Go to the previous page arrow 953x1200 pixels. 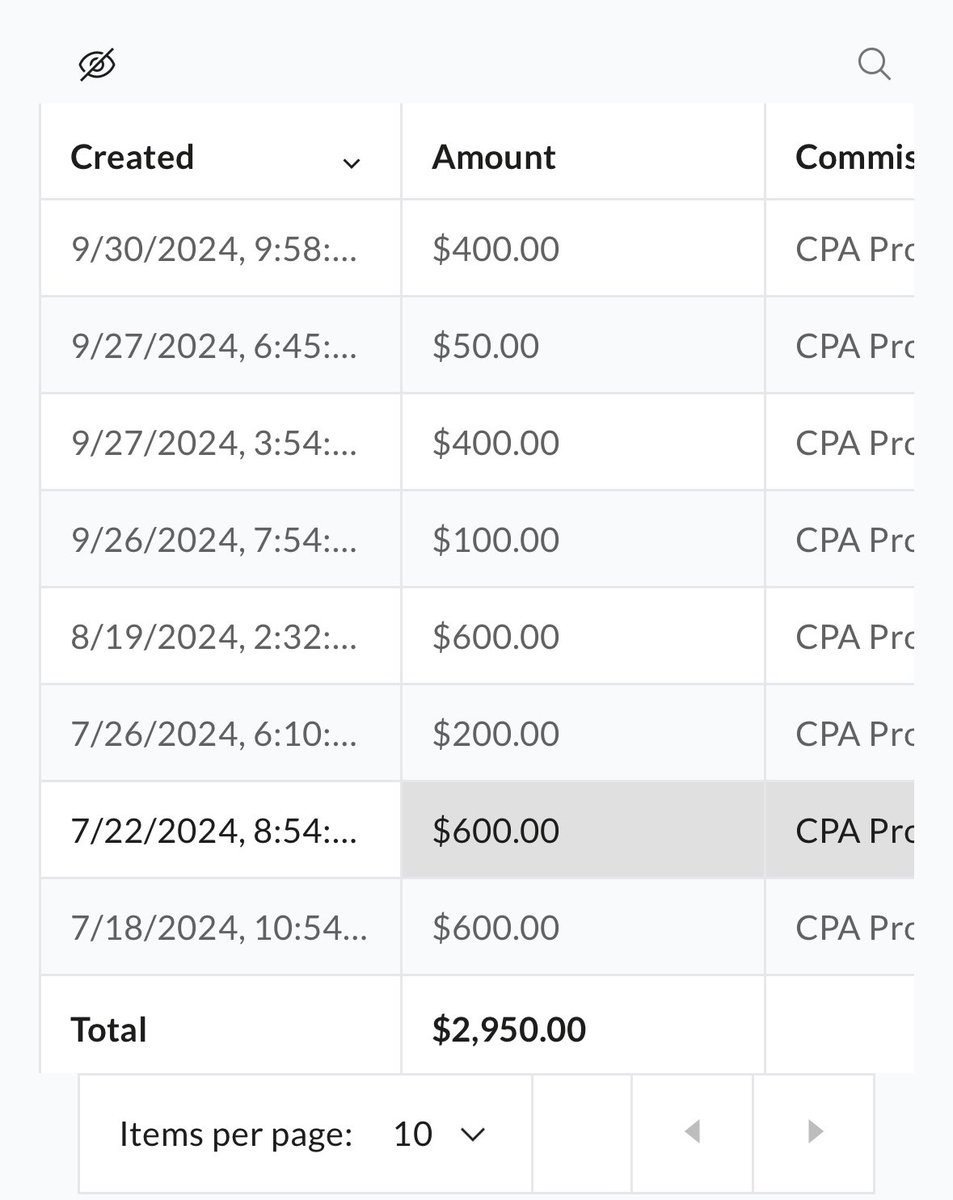691,1132
